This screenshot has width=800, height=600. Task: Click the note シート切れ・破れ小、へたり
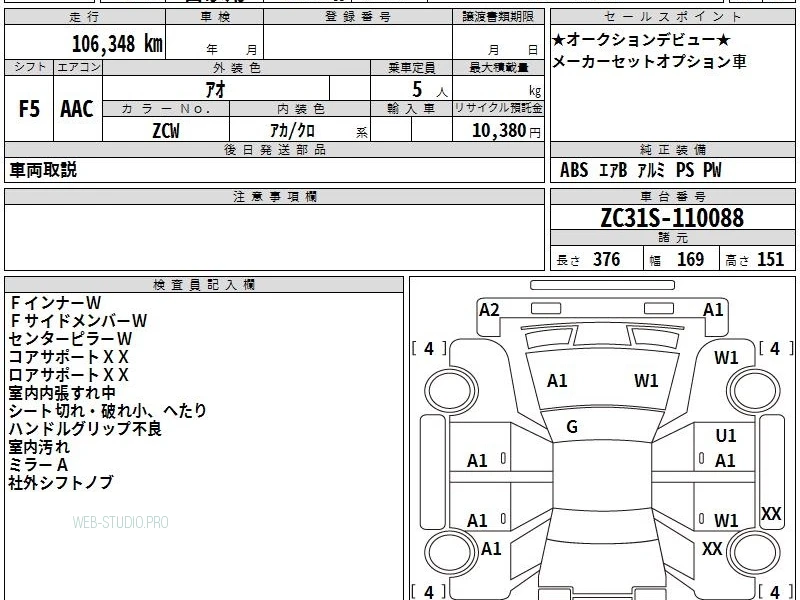[x=108, y=411]
